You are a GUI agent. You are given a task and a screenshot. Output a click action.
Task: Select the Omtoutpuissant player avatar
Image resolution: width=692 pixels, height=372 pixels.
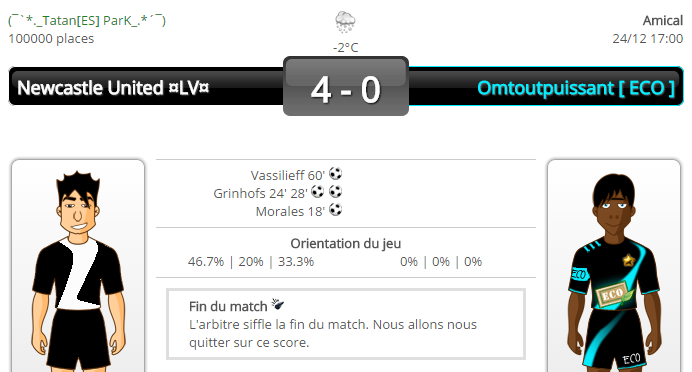pyautogui.click(x=614, y=266)
